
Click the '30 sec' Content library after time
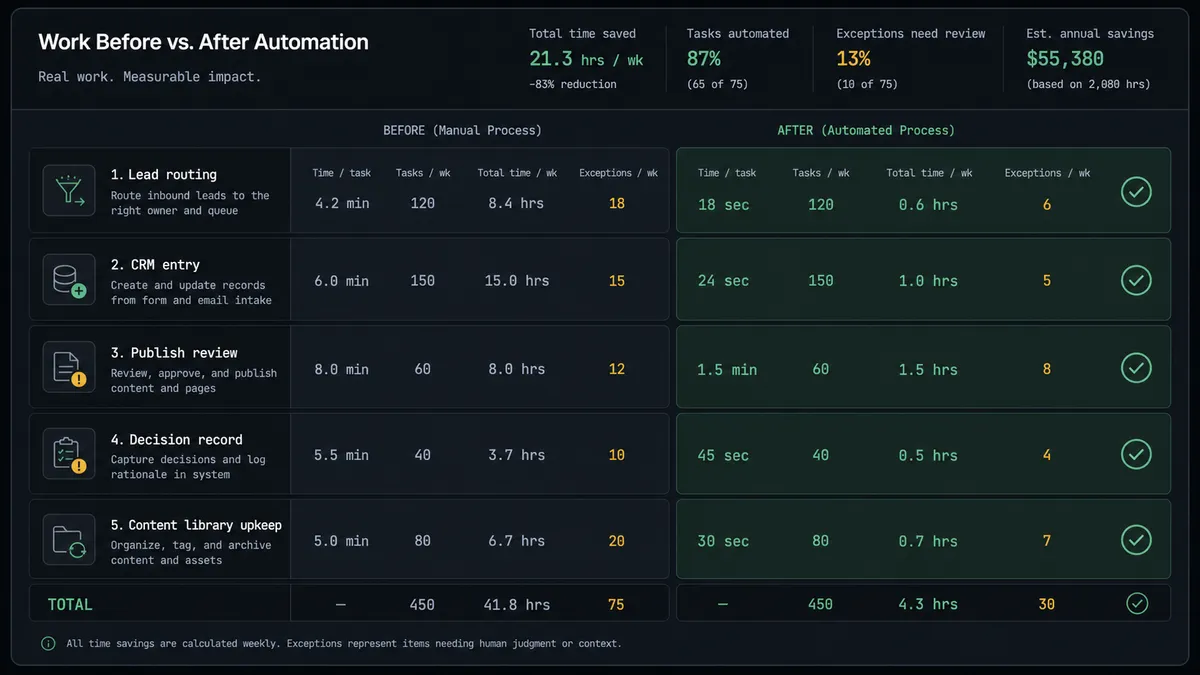point(723,541)
